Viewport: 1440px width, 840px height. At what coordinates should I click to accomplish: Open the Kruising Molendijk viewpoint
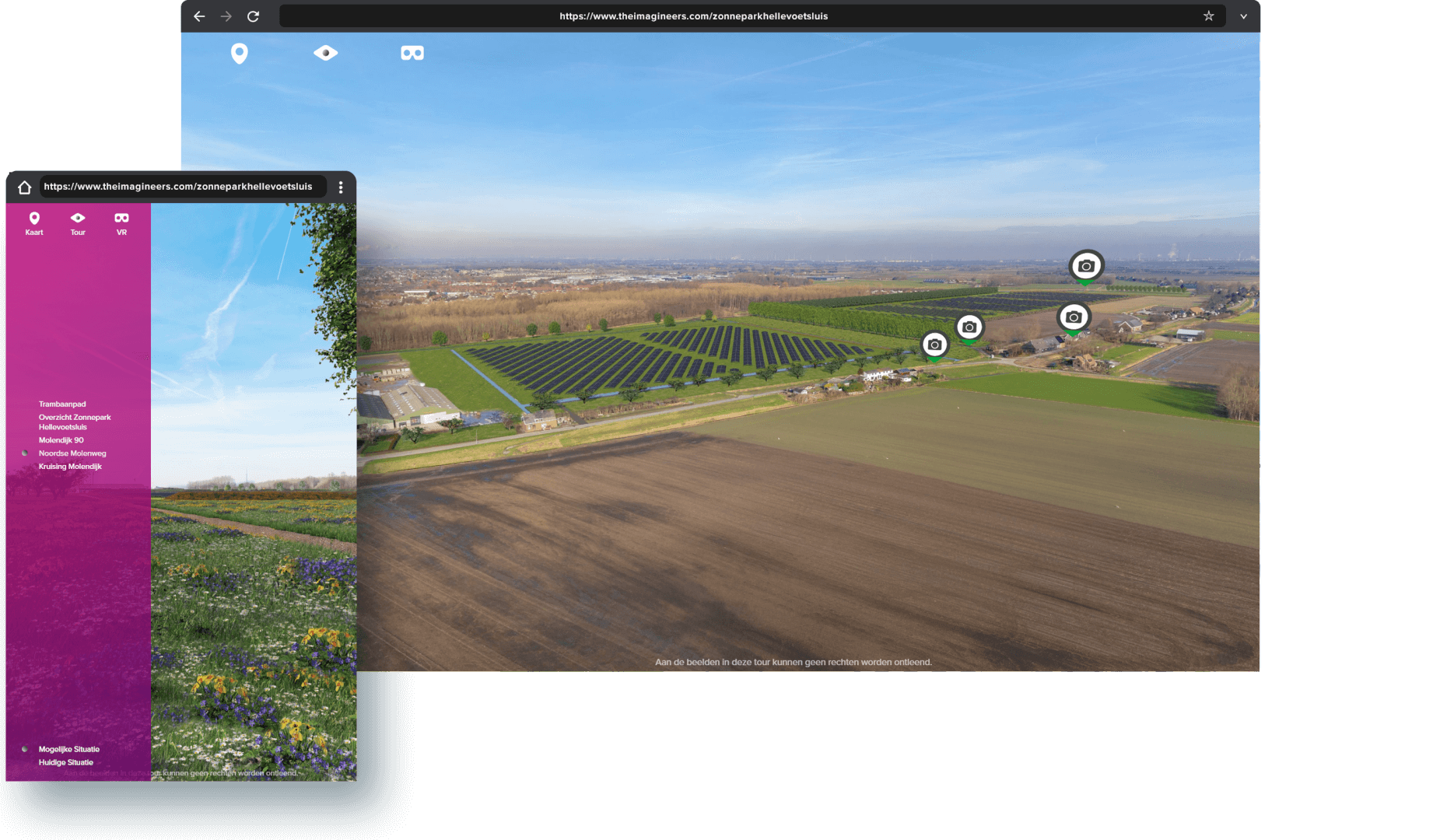[70, 467]
